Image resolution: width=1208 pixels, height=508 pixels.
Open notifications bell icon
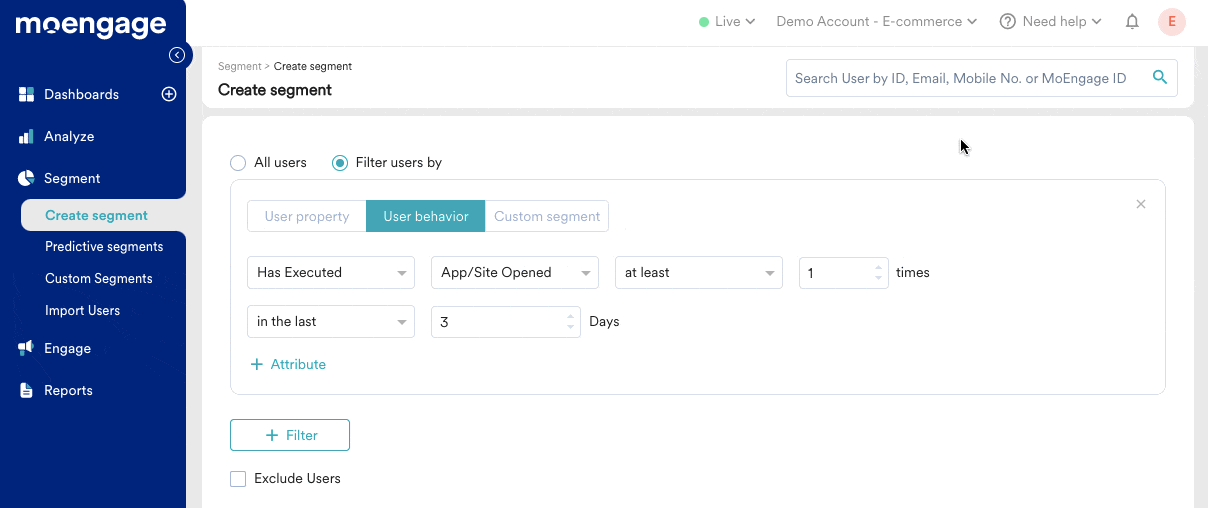[x=1132, y=21]
